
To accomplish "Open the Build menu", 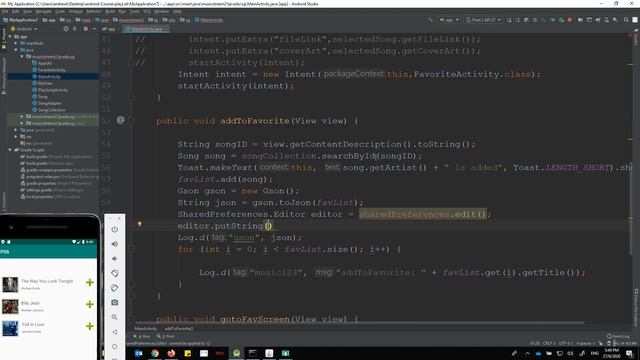I will (x=110, y=11).
